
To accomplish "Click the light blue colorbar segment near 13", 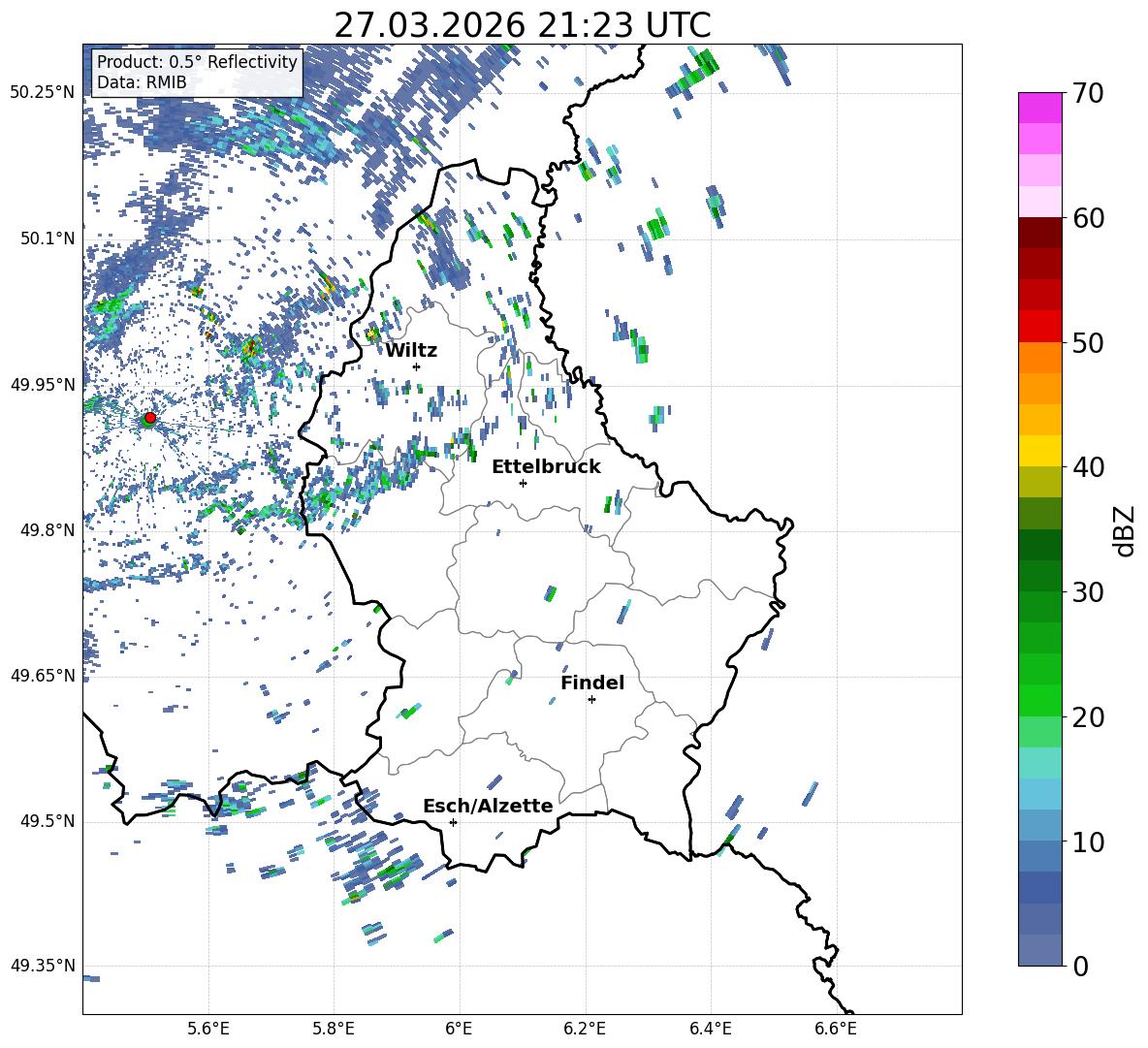I will (1040, 794).
